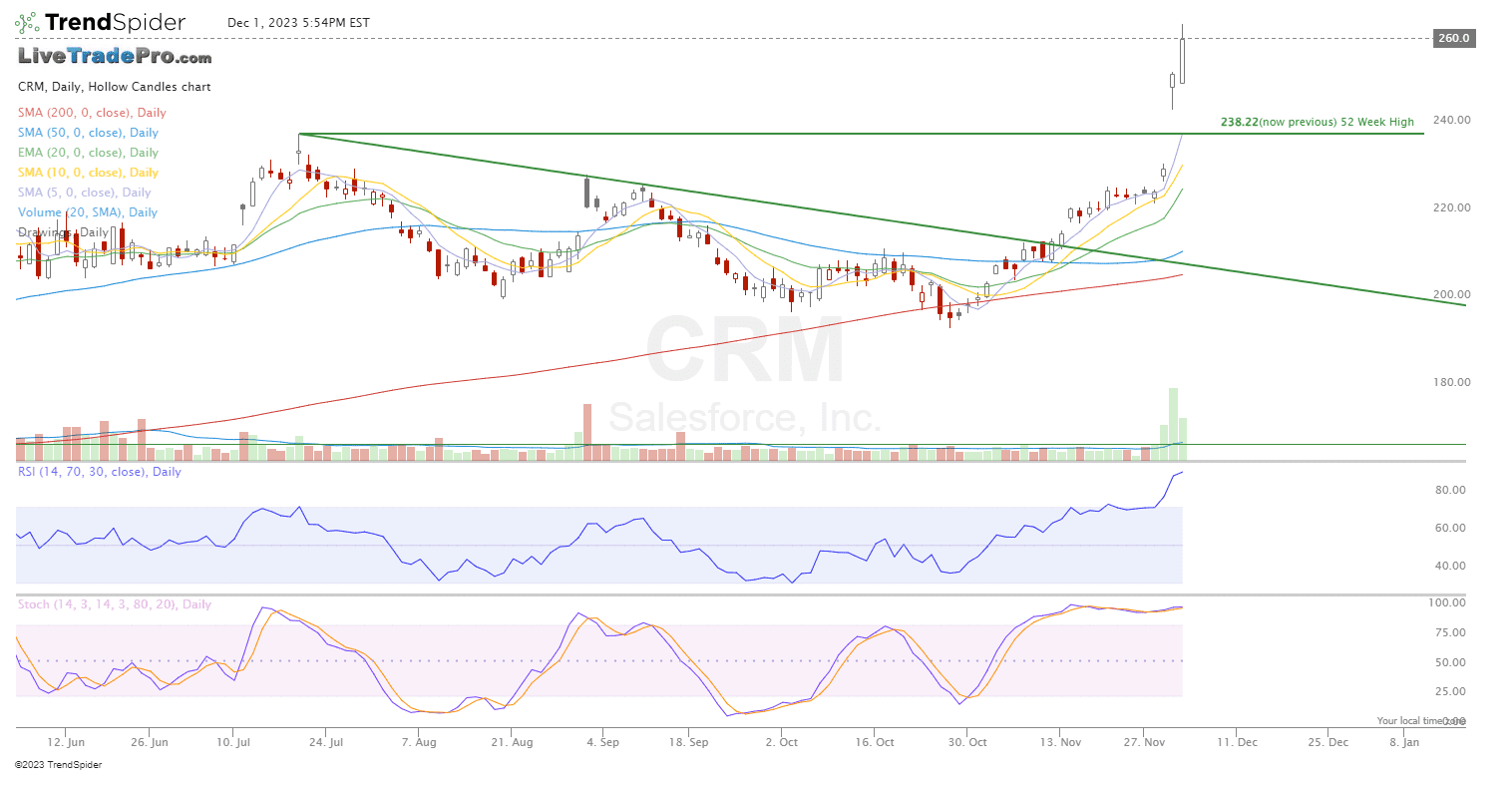Click the ©2023 TrendSpider copyright text
This screenshot has width=1512, height=785.
pos(58,765)
